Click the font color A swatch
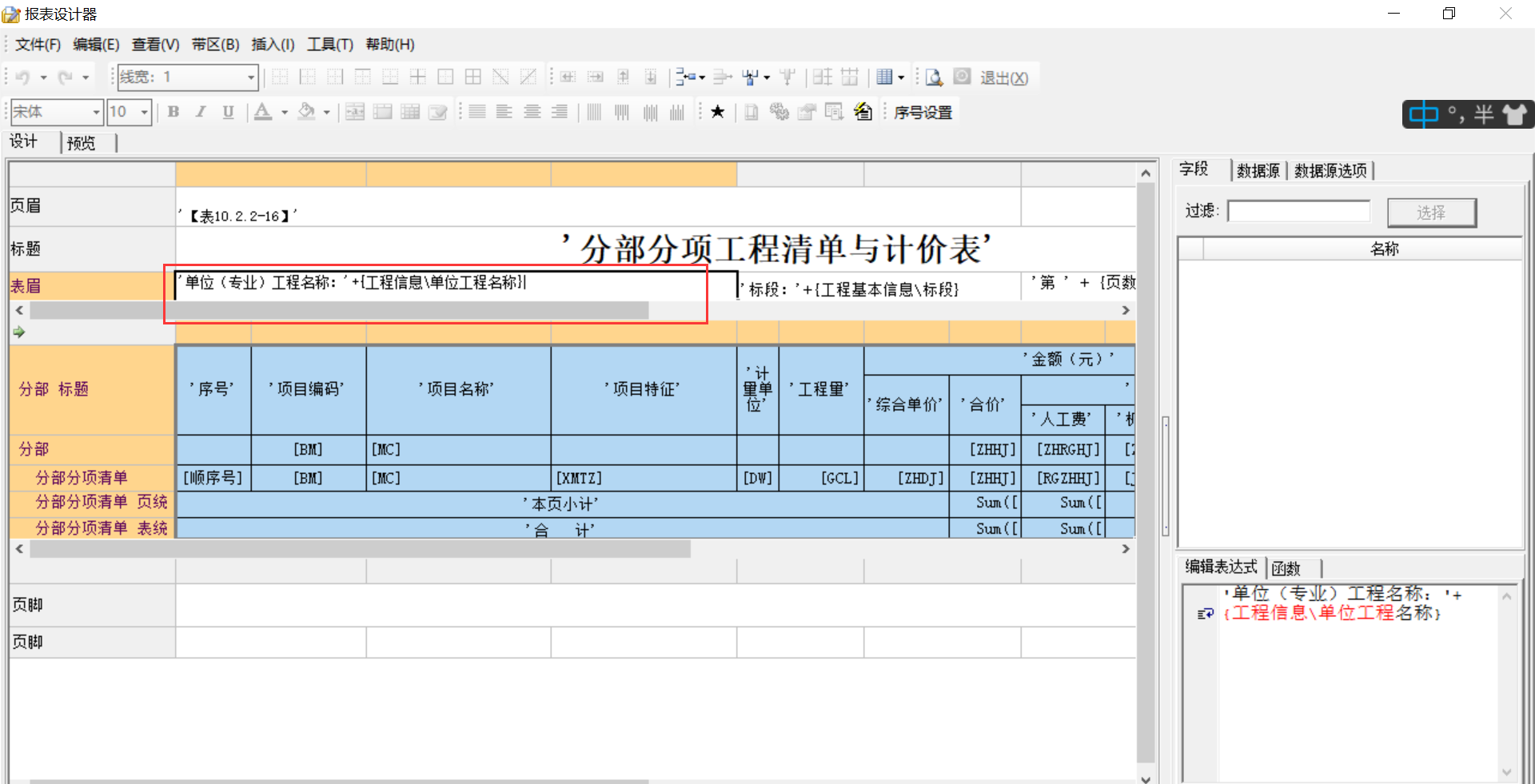The height and width of the screenshot is (784, 1535). (x=263, y=112)
